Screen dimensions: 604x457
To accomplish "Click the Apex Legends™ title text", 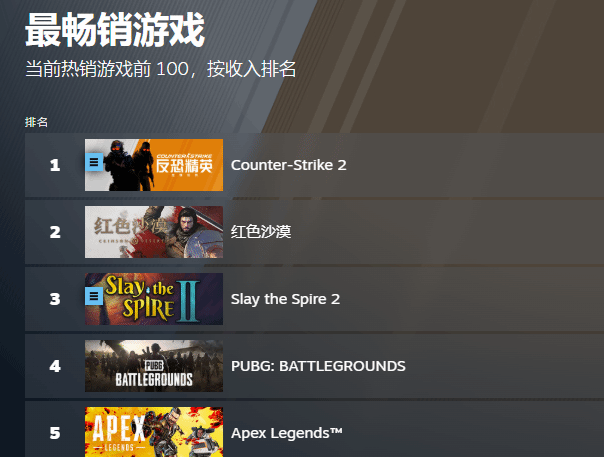I will click(x=287, y=433).
